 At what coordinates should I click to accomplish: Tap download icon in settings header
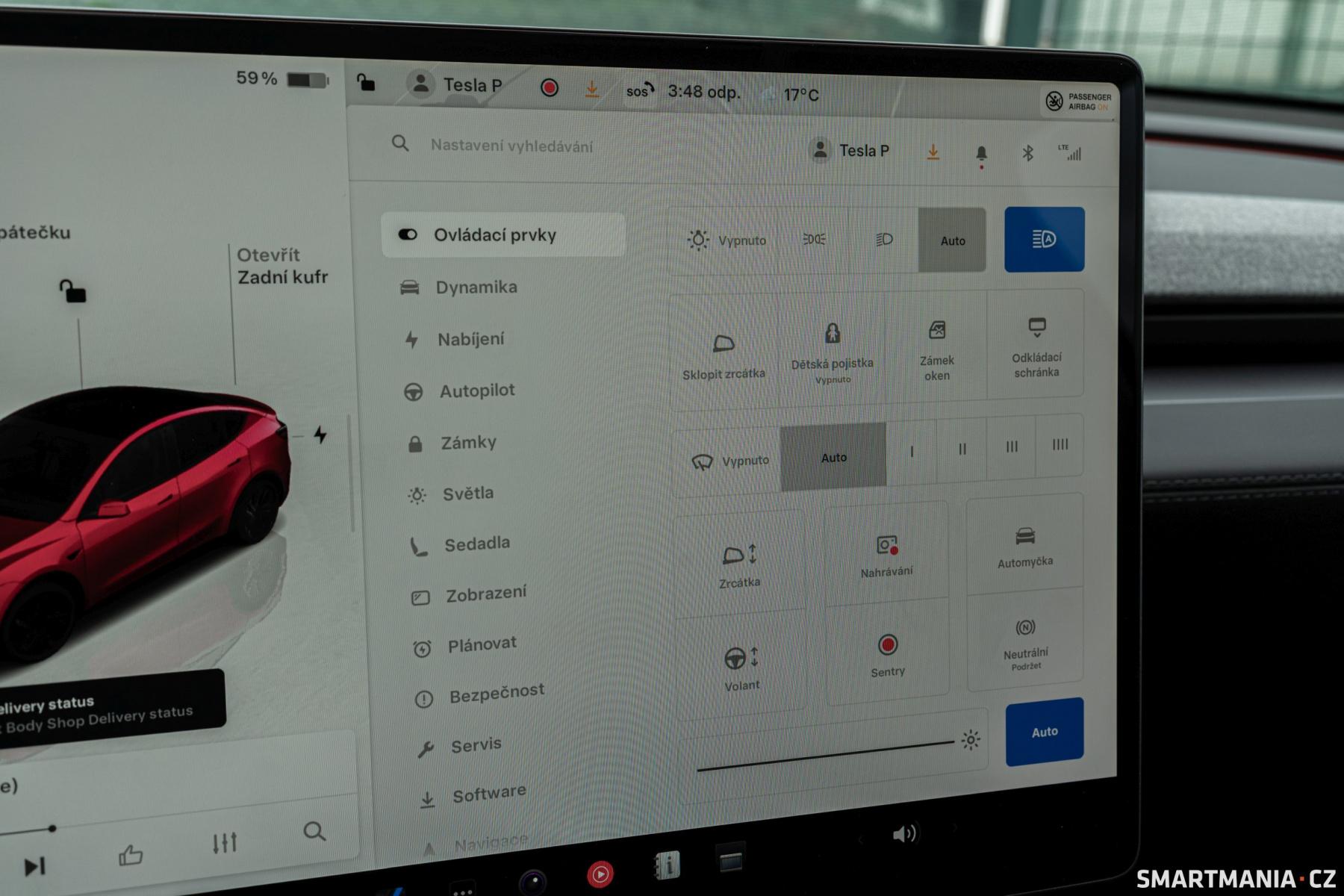pyautogui.click(x=933, y=152)
